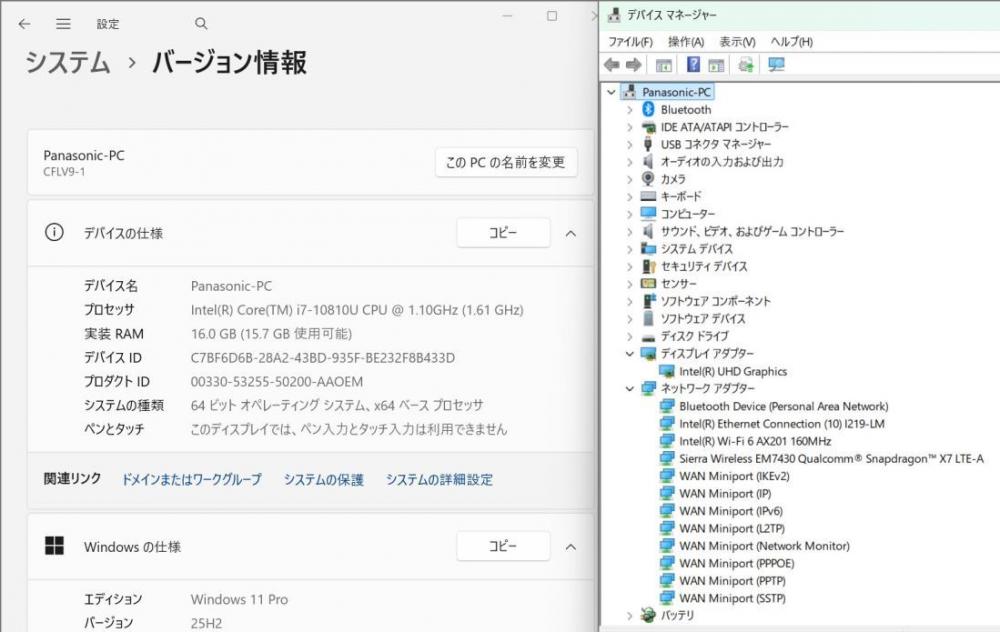Expand the コンピューター category

click(629, 214)
